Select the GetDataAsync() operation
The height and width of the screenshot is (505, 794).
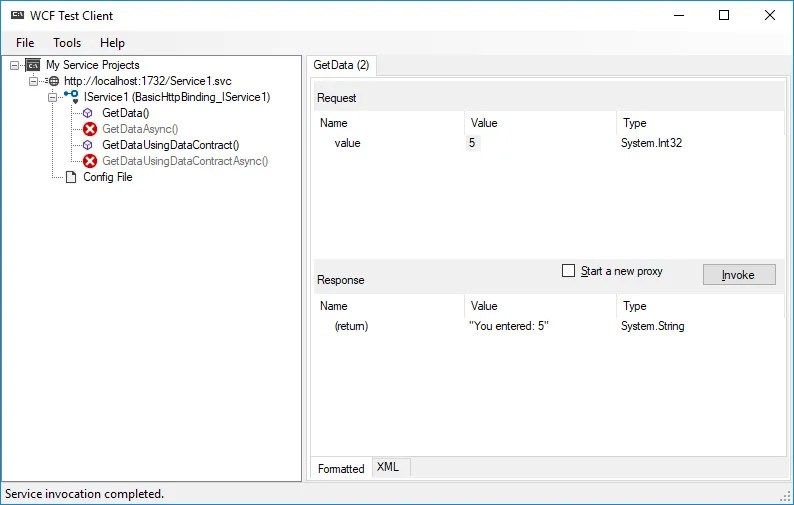click(x=140, y=129)
